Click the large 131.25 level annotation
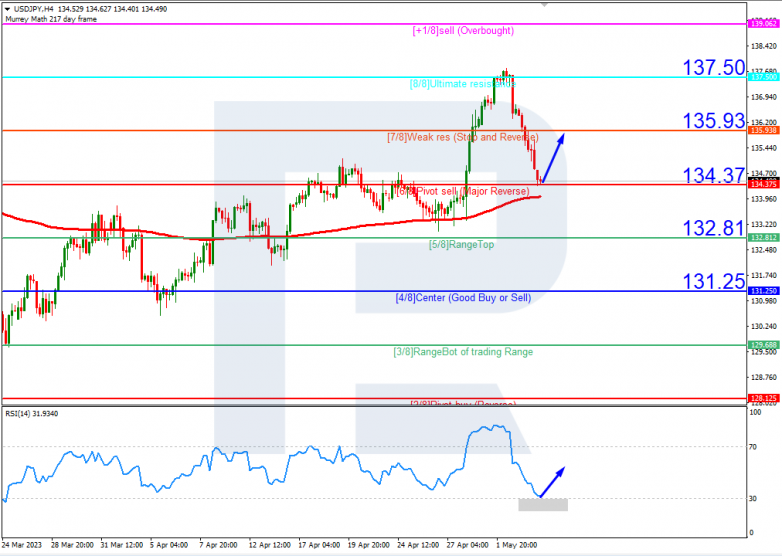Viewport: 782px width, 556px height. pyautogui.click(x=713, y=281)
